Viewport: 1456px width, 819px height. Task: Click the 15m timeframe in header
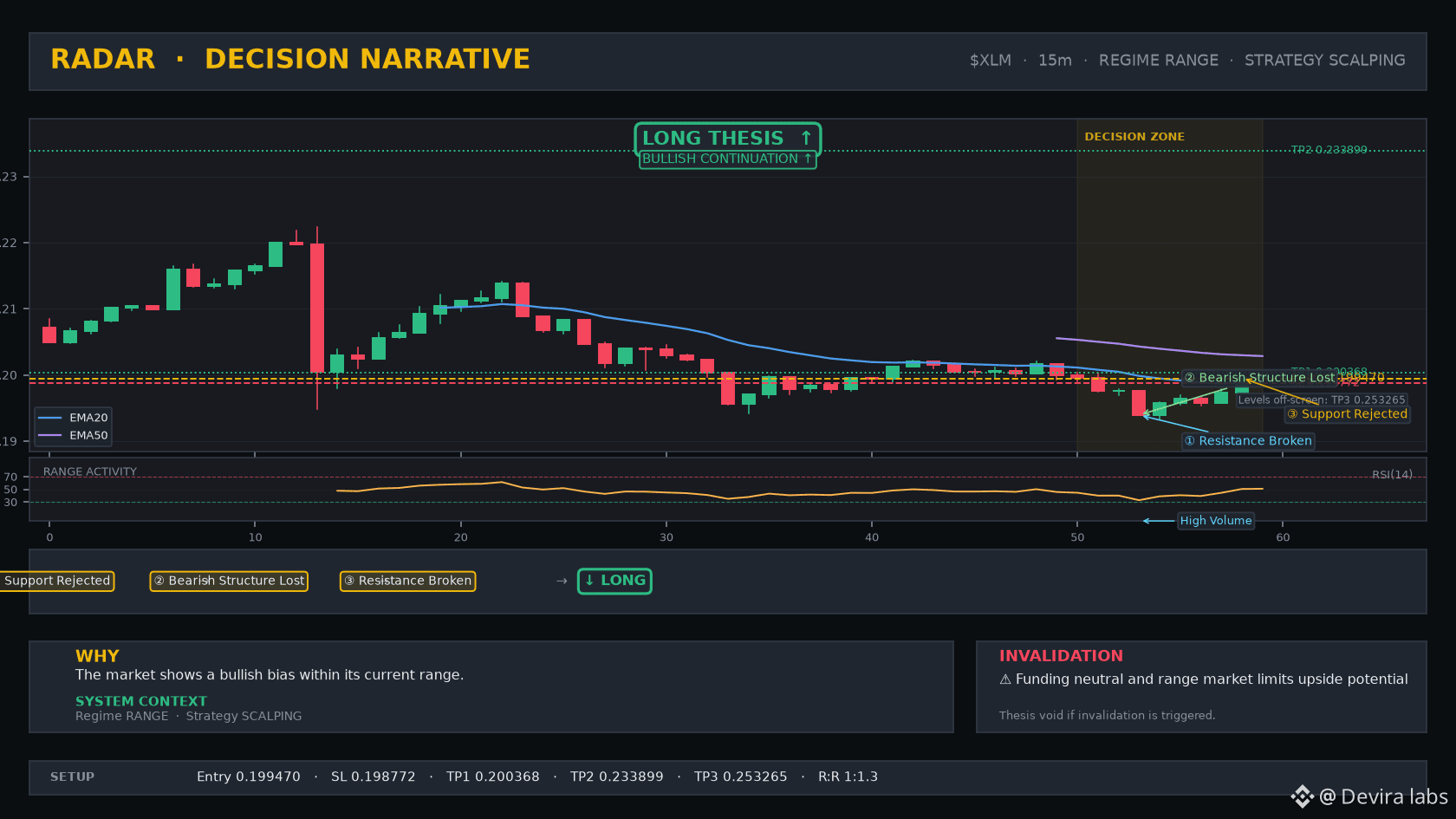(x=1055, y=61)
